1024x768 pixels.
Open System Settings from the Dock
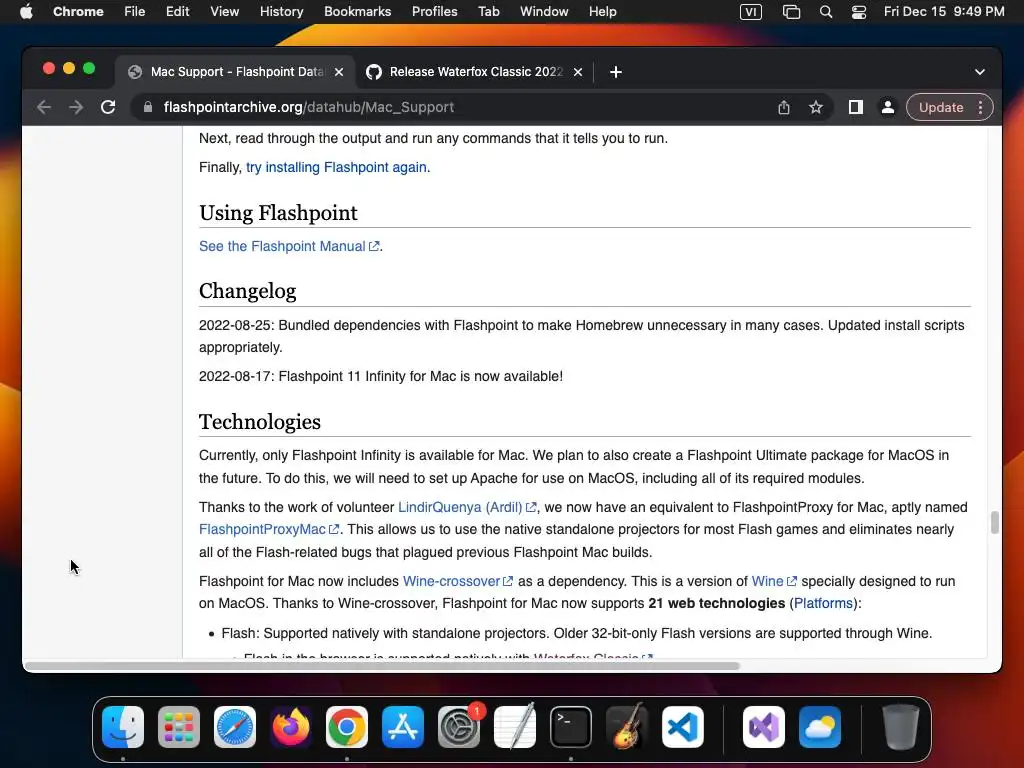(x=459, y=727)
